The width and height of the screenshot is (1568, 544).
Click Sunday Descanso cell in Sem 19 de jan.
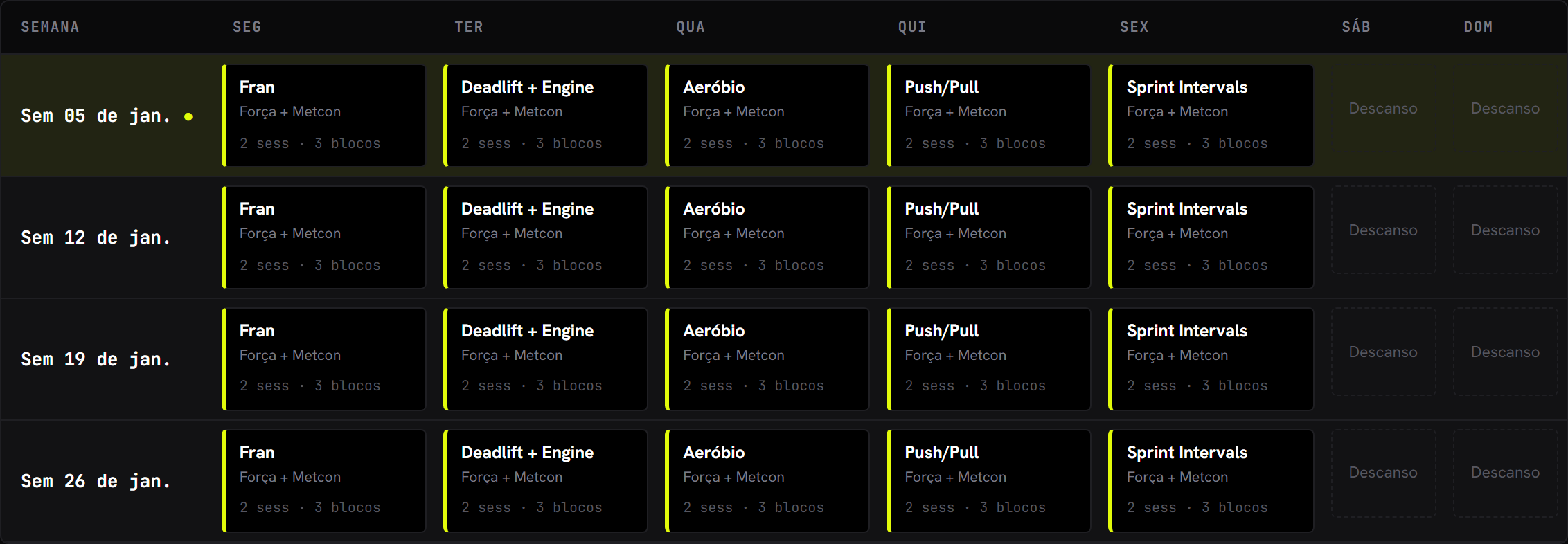coord(1506,352)
